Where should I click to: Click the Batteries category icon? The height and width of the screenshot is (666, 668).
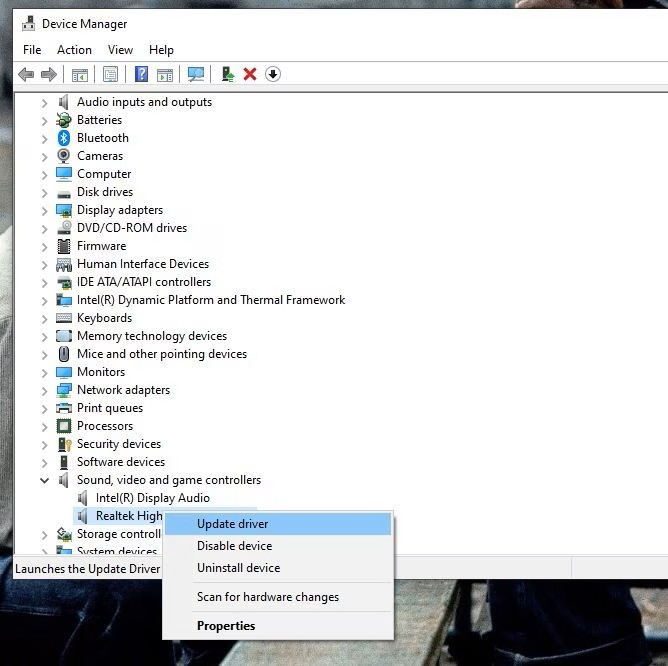point(64,120)
